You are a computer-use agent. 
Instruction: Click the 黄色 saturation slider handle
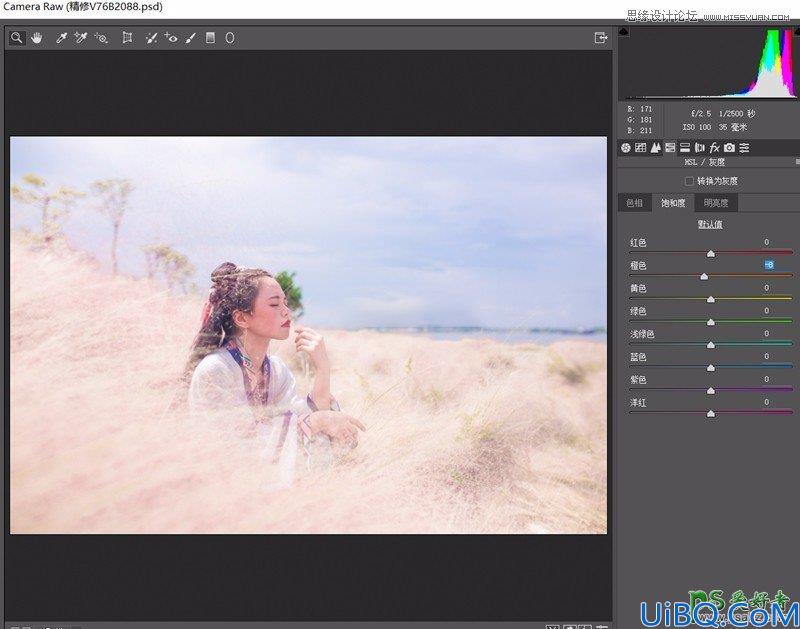(711, 299)
